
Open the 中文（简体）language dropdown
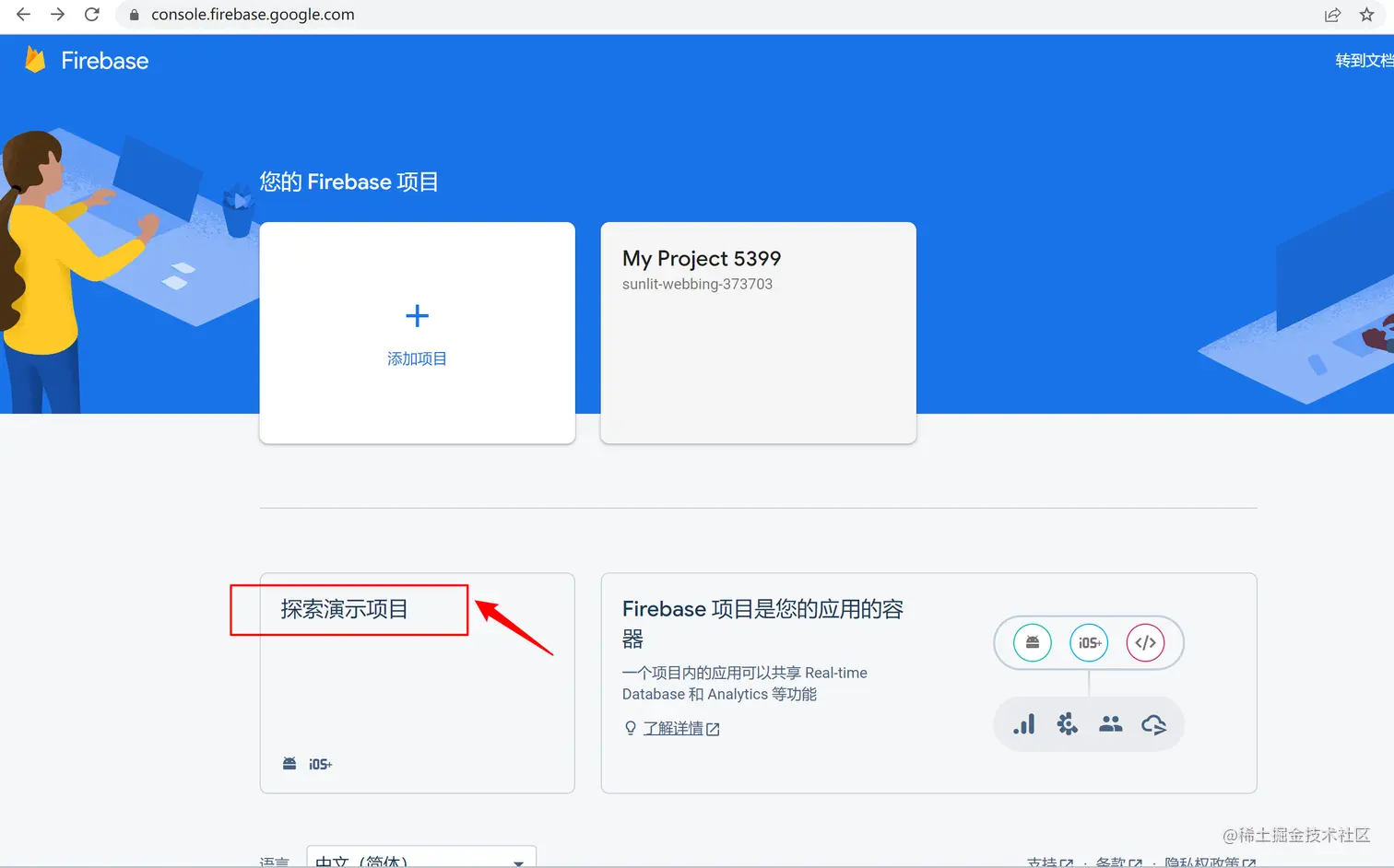(x=421, y=858)
